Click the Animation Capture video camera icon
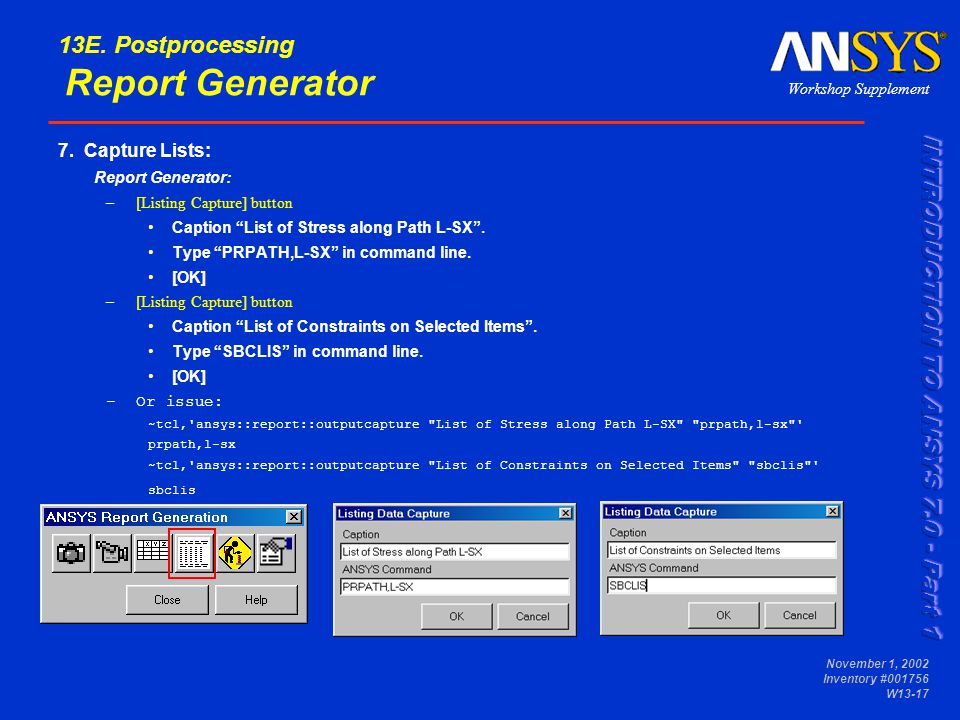Viewport: 960px width, 720px height. 112,553
